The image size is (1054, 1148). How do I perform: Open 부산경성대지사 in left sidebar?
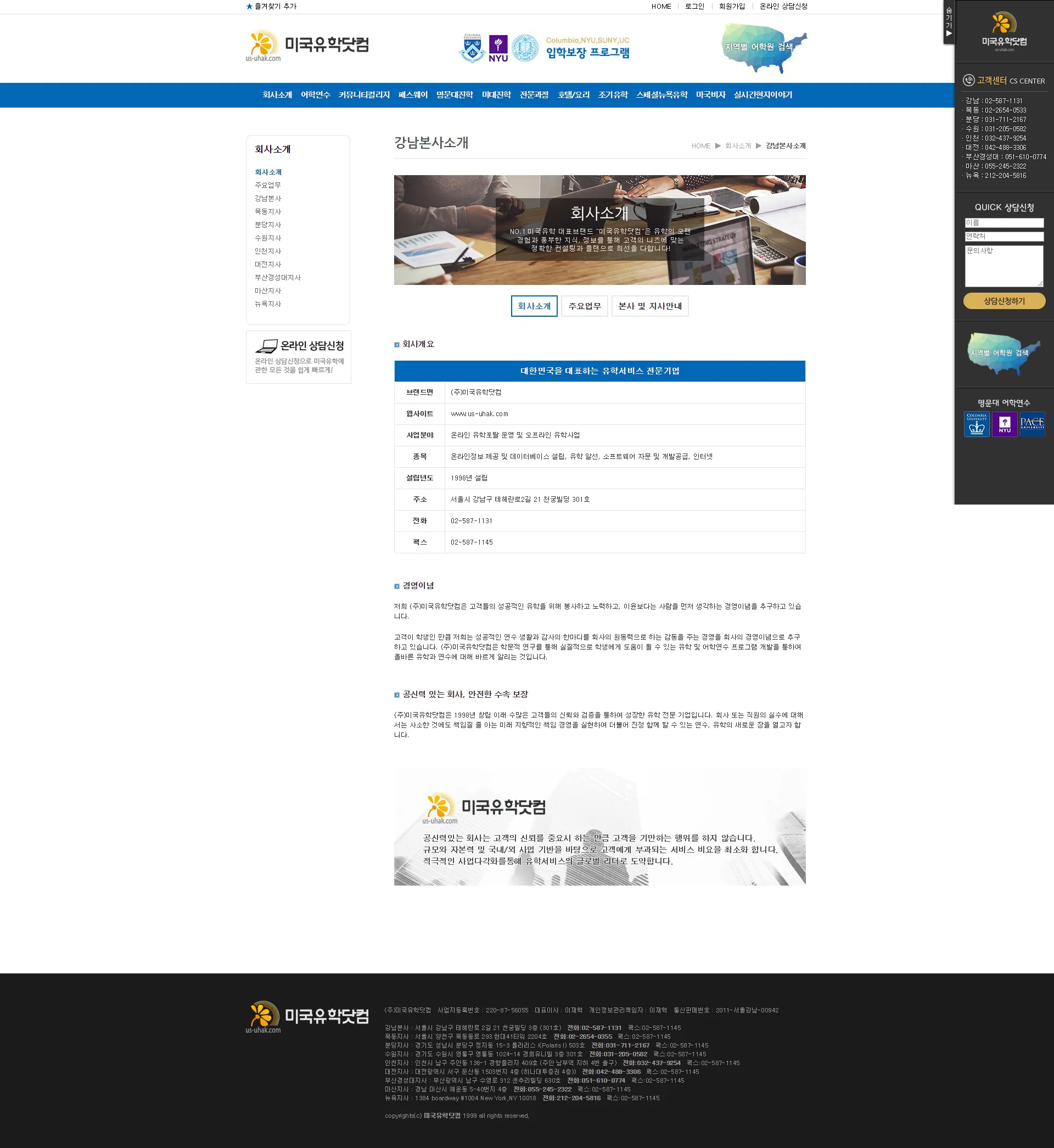click(278, 277)
